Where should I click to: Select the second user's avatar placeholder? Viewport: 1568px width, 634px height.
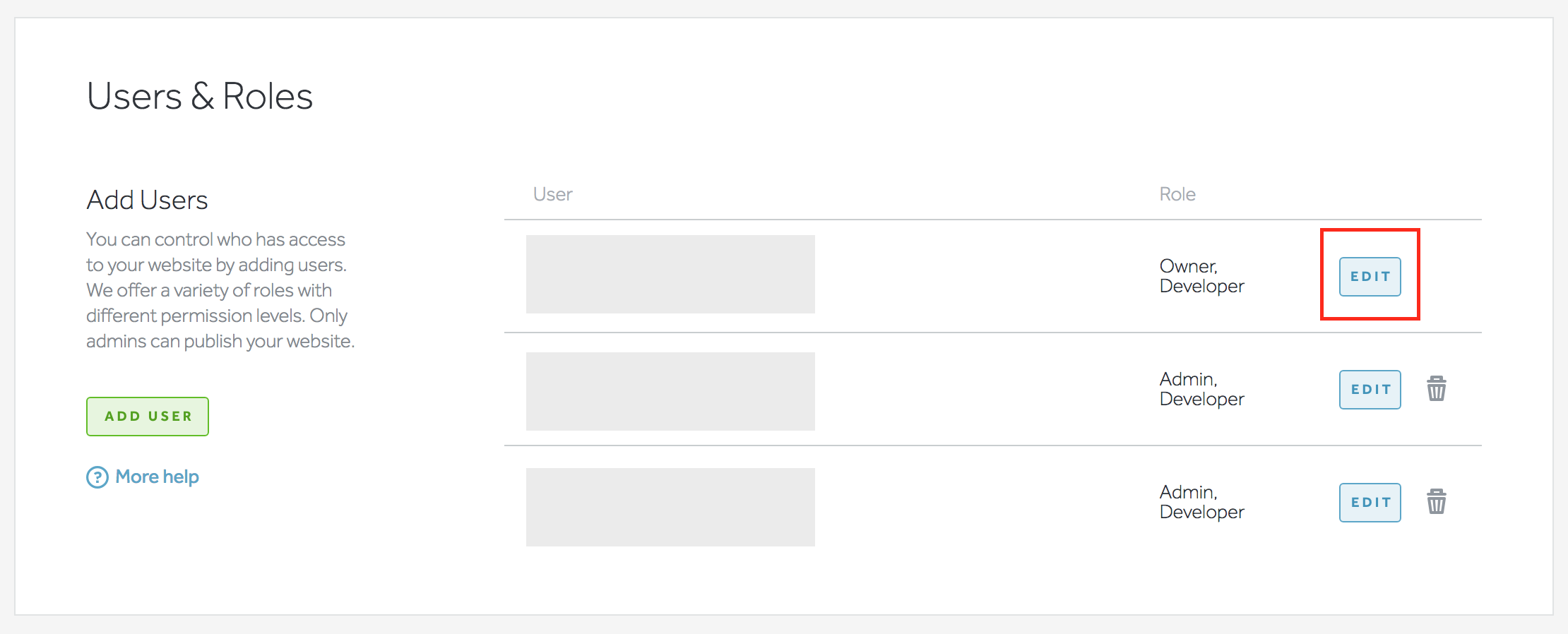pos(670,391)
